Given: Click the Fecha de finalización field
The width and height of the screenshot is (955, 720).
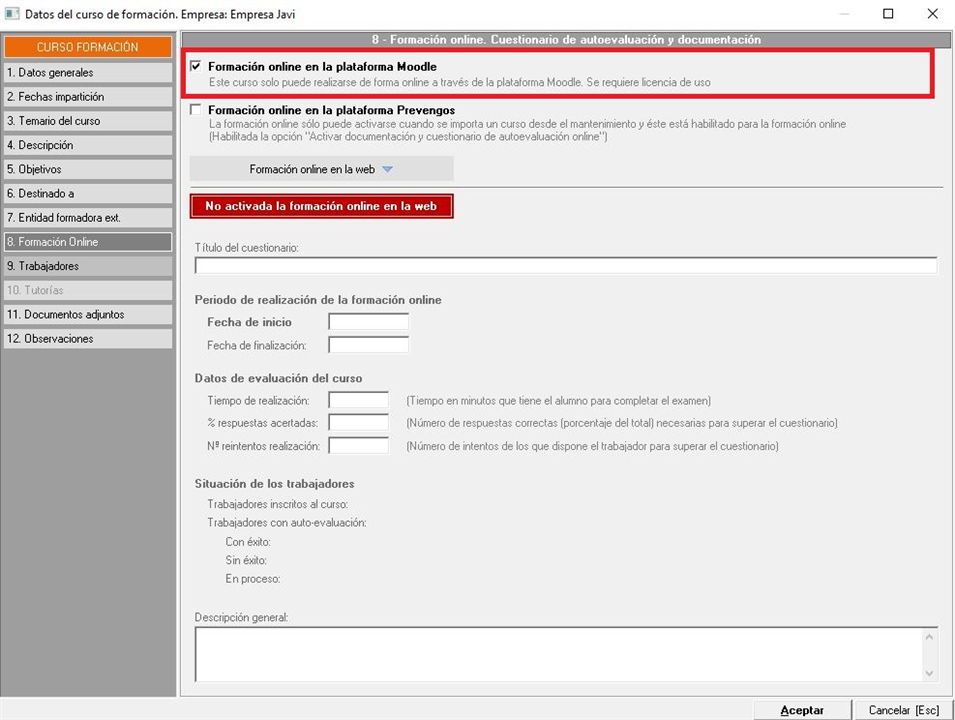Looking at the screenshot, I should pyautogui.click(x=368, y=345).
